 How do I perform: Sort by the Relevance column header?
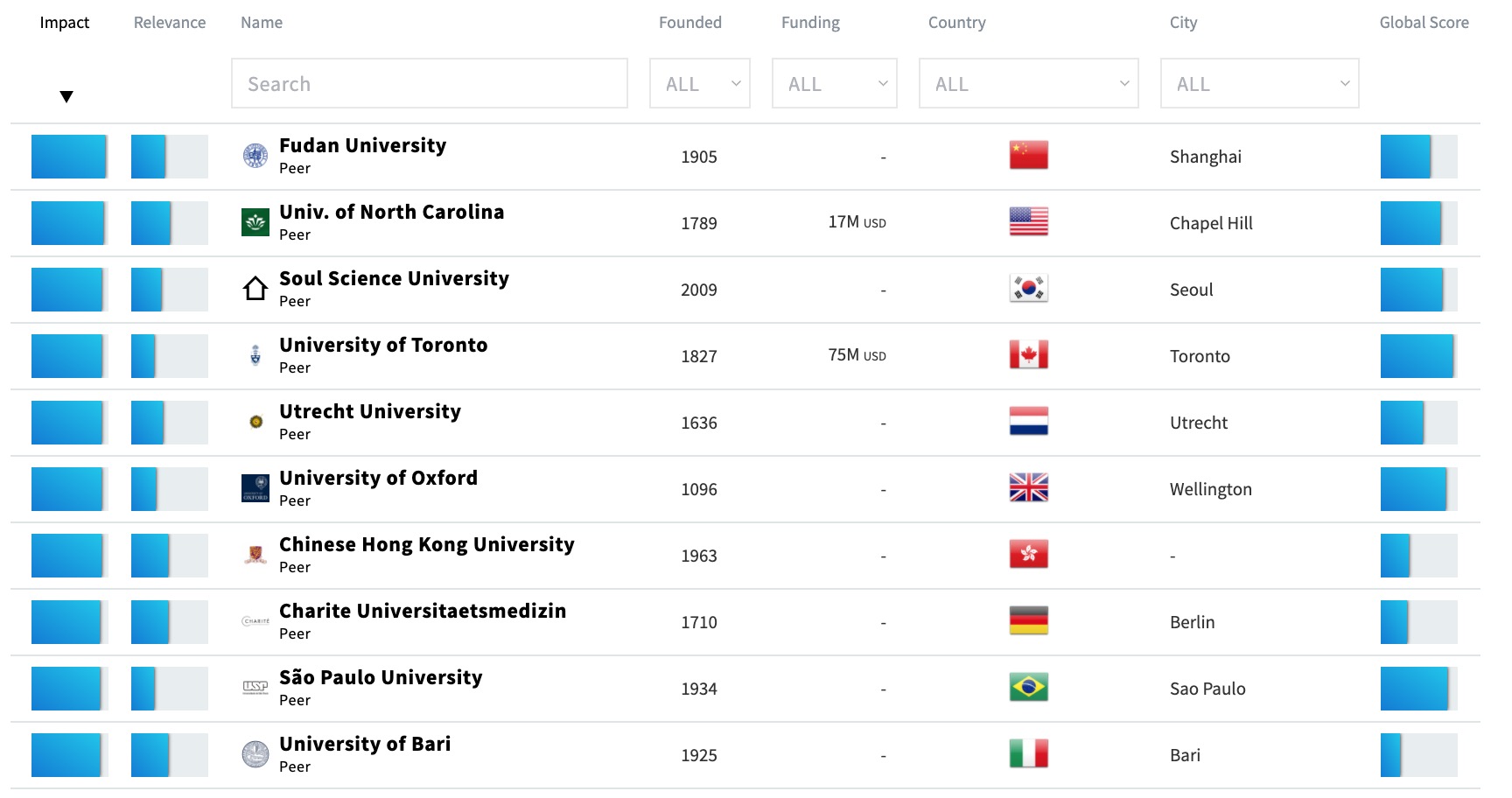tap(170, 23)
